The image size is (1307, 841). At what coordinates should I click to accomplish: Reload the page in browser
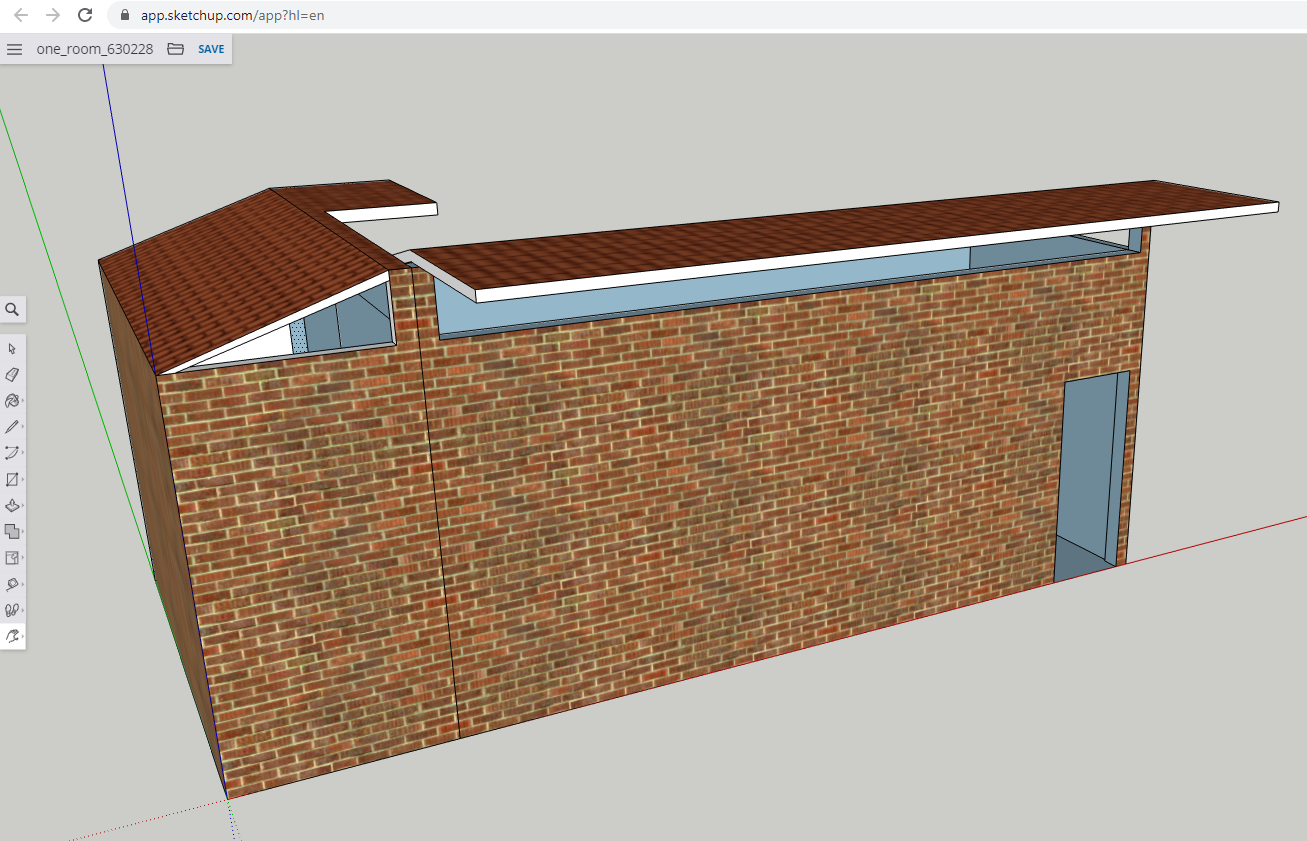[85, 15]
